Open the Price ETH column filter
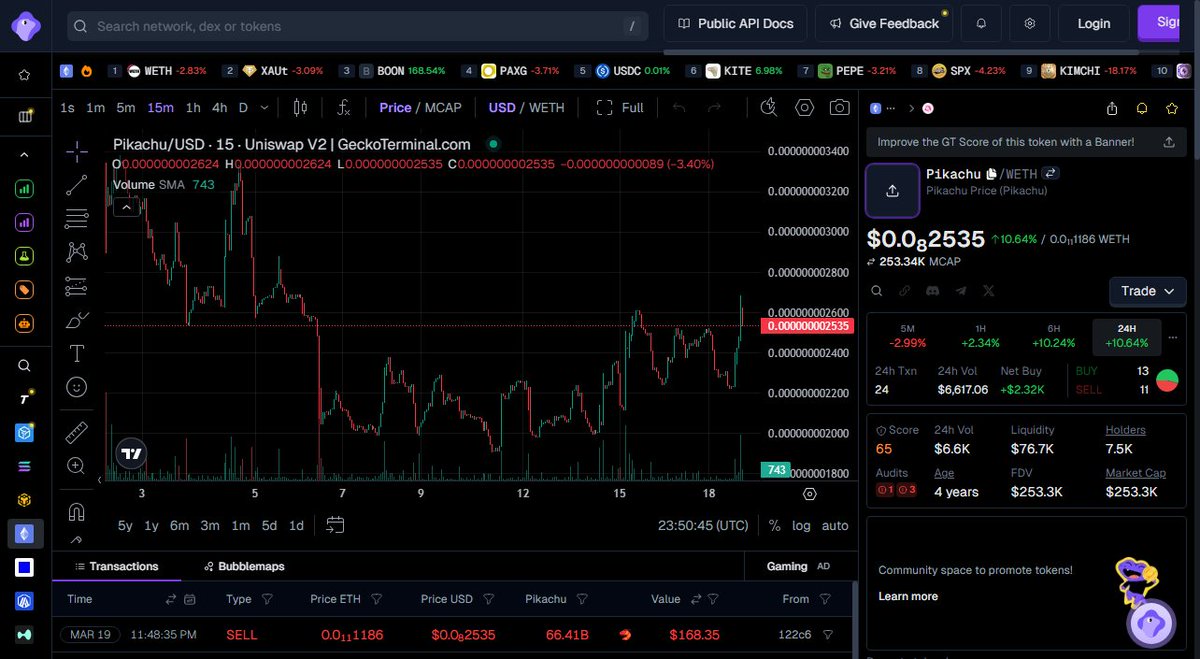 pyautogui.click(x=376, y=599)
